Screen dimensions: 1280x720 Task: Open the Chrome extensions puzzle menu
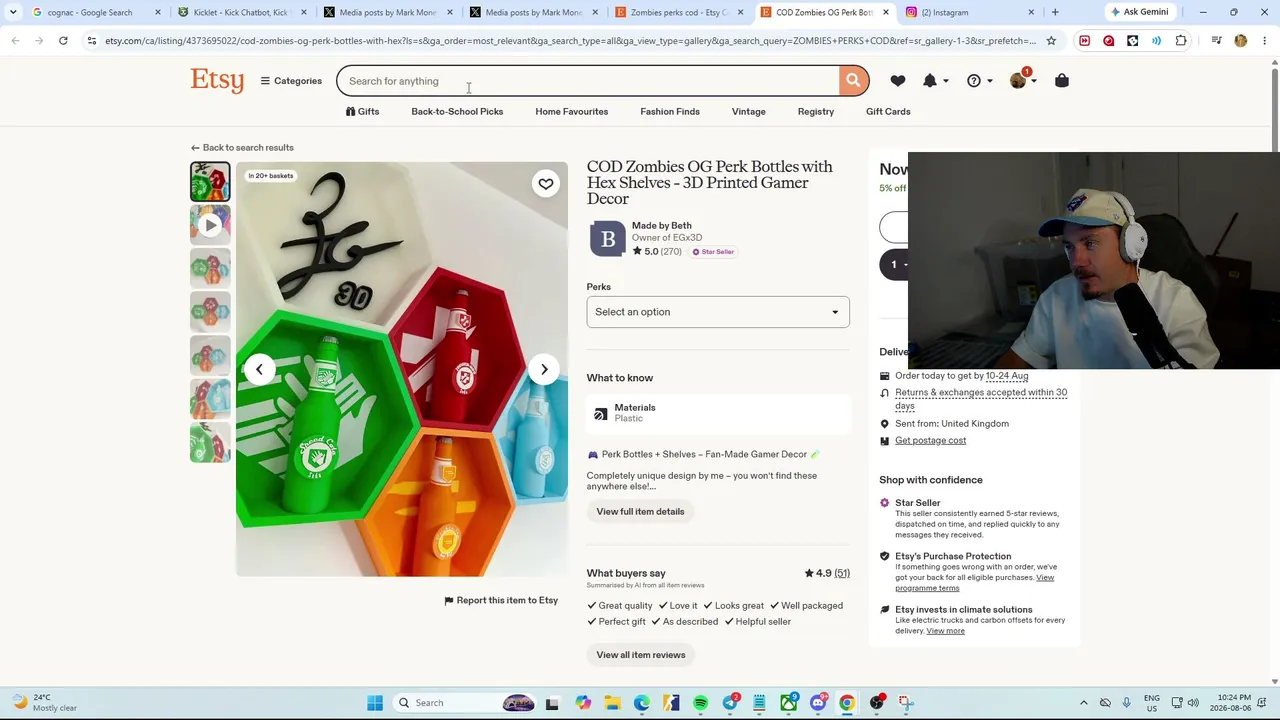click(x=1181, y=41)
